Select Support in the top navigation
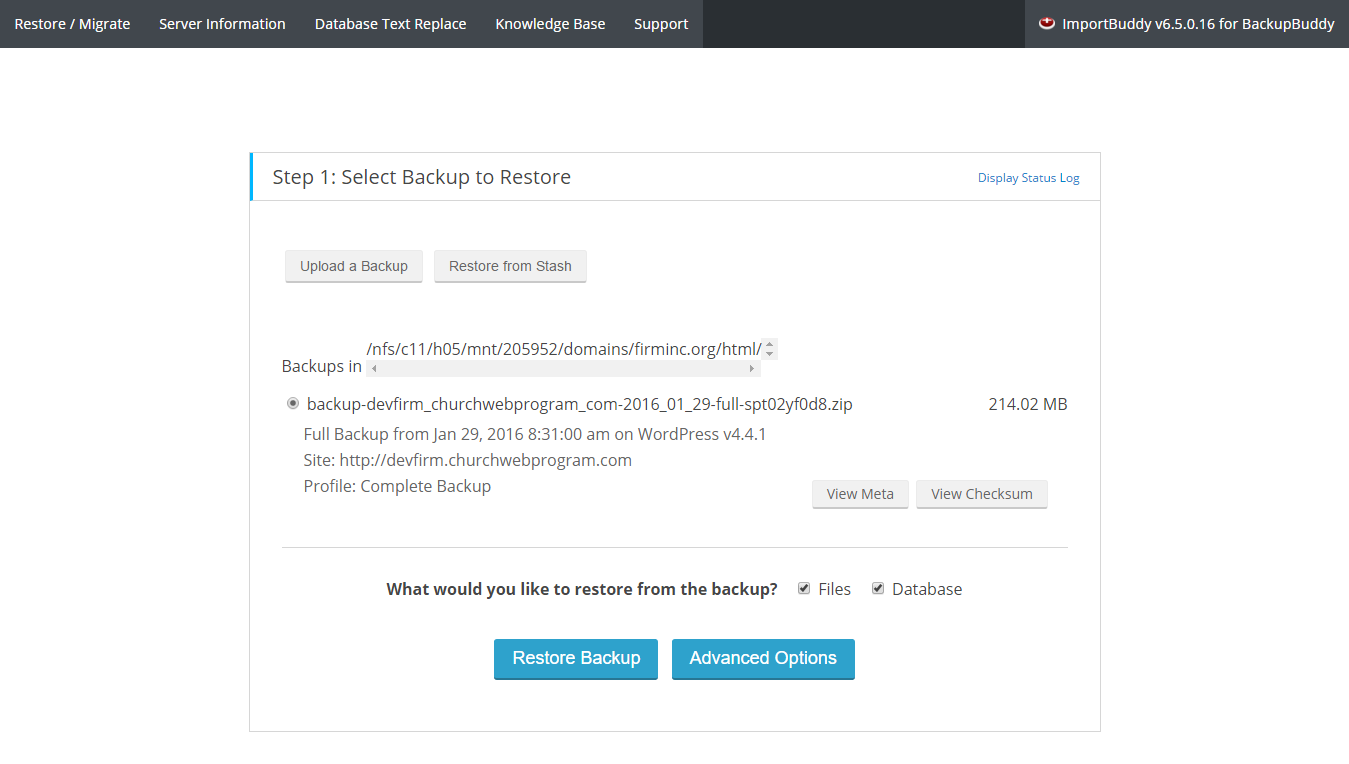The width and height of the screenshot is (1349, 764). tap(661, 24)
